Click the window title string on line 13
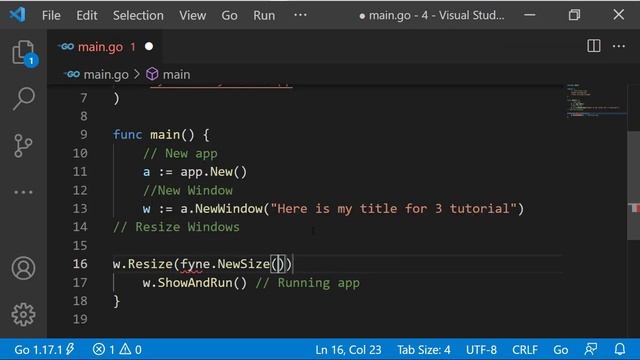 coord(393,209)
